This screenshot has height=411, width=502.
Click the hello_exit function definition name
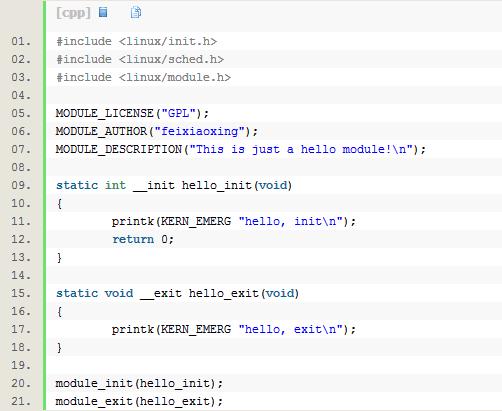pos(224,293)
